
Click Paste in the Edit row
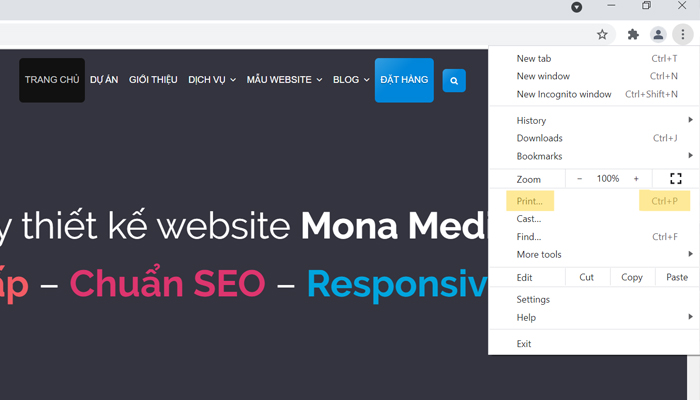click(677, 277)
